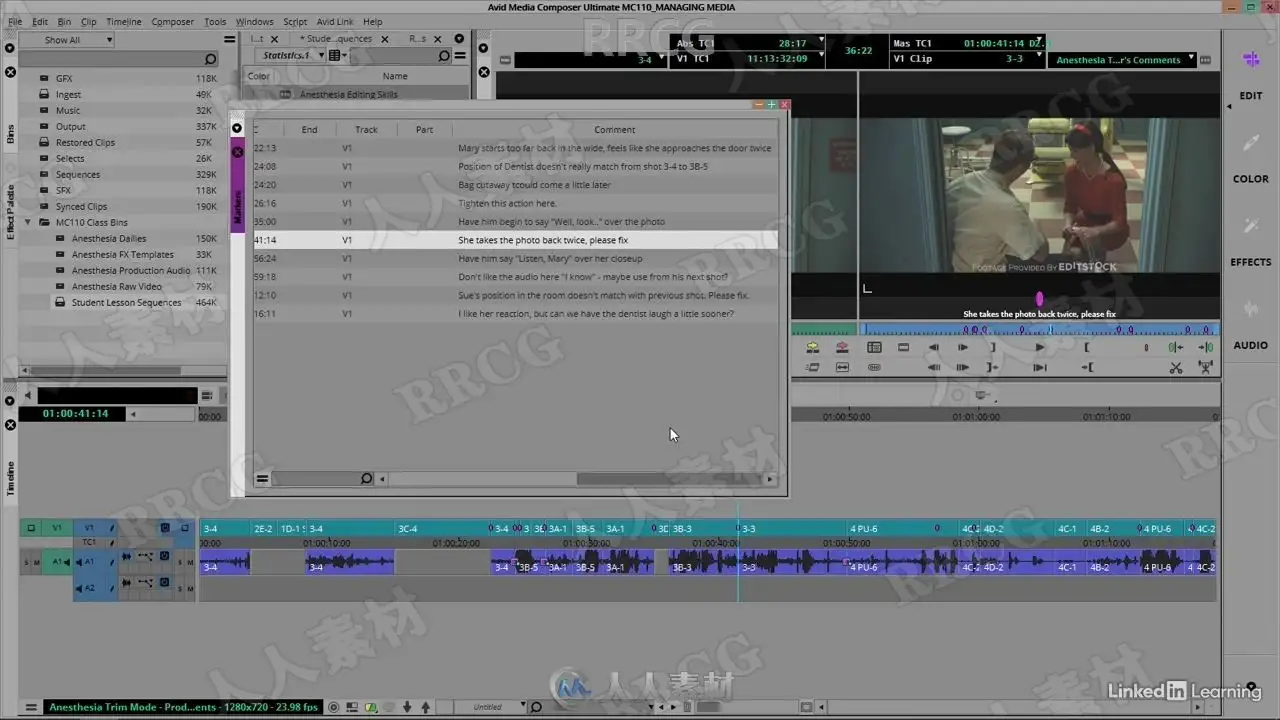Open the Abs TC1 timecode display dropdown
This screenshot has height=720, width=1280.
(821, 41)
